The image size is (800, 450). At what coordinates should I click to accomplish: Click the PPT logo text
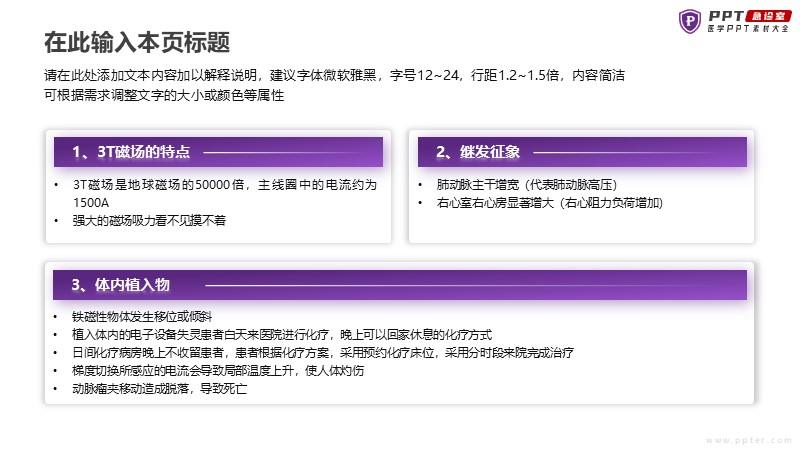click(x=726, y=15)
